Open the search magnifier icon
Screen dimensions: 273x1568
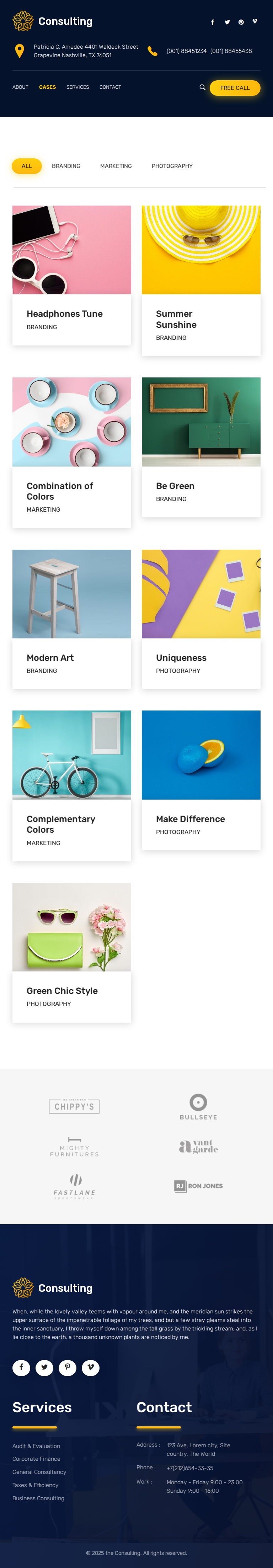(x=202, y=88)
